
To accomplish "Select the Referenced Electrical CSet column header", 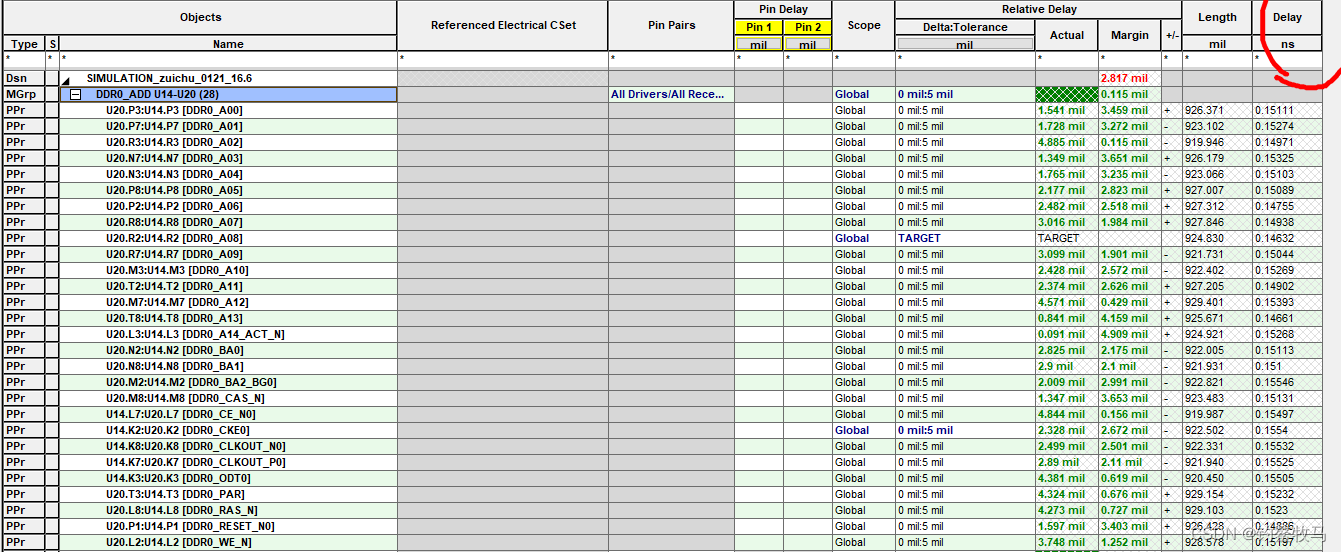I will pyautogui.click(x=503, y=25).
